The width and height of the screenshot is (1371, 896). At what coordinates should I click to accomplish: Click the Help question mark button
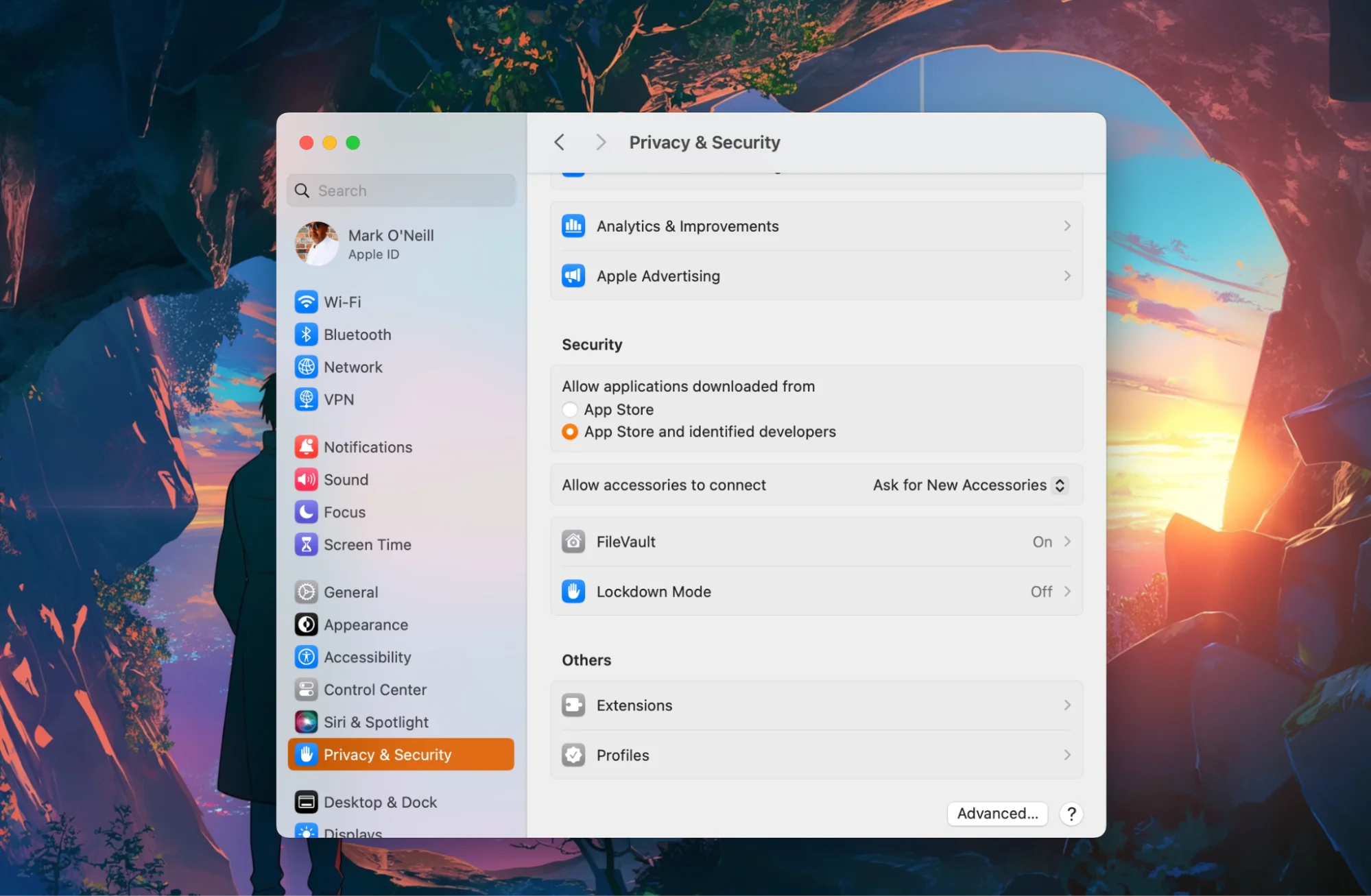click(1071, 813)
